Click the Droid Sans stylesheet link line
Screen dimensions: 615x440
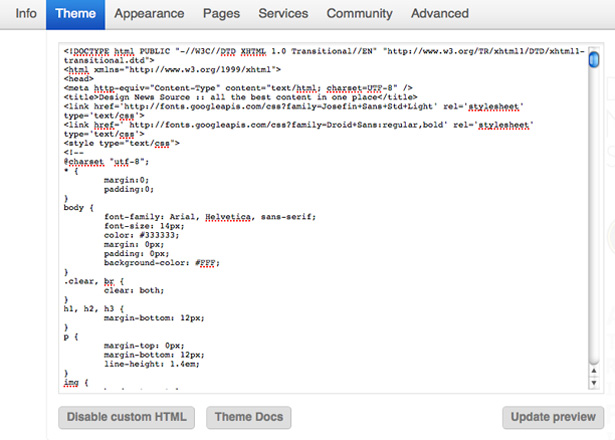298,129
